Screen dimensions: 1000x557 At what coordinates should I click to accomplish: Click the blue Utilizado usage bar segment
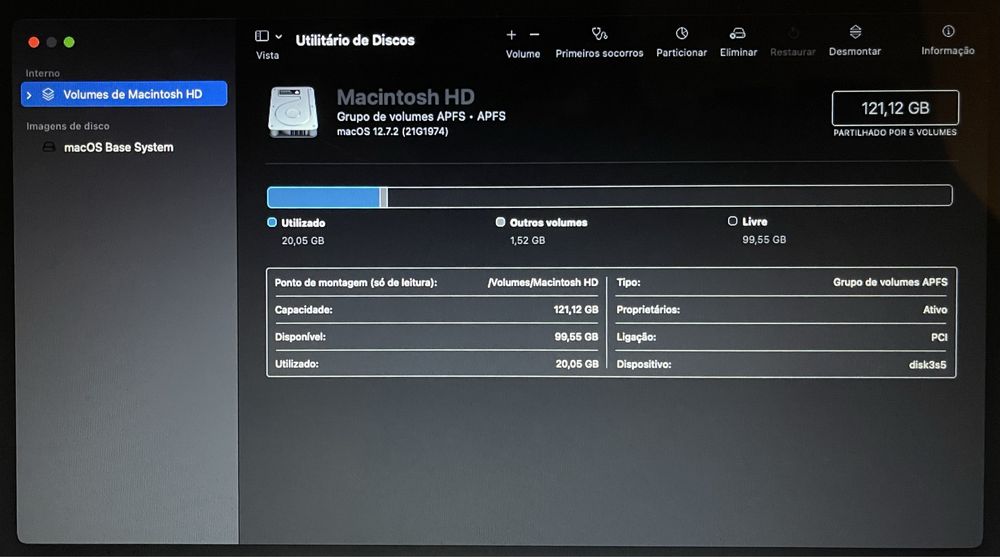(x=323, y=197)
